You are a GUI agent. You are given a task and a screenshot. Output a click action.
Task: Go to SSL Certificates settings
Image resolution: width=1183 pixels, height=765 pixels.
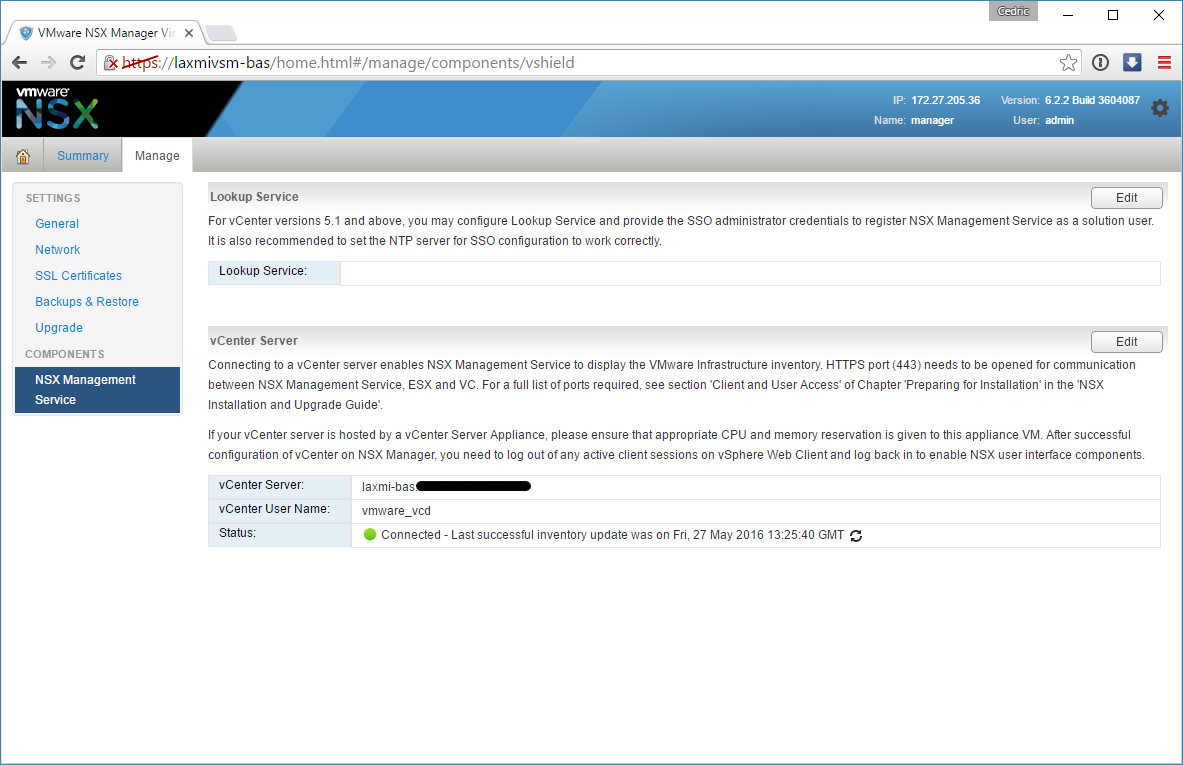(x=78, y=276)
